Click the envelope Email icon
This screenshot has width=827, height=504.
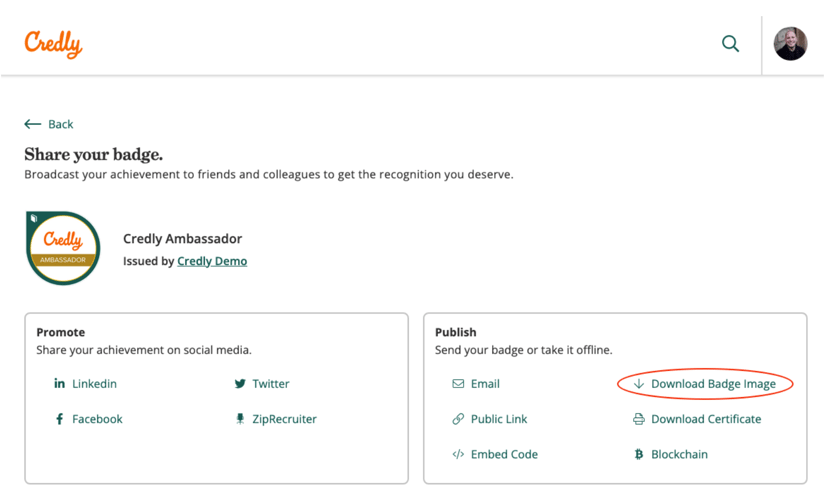point(458,383)
